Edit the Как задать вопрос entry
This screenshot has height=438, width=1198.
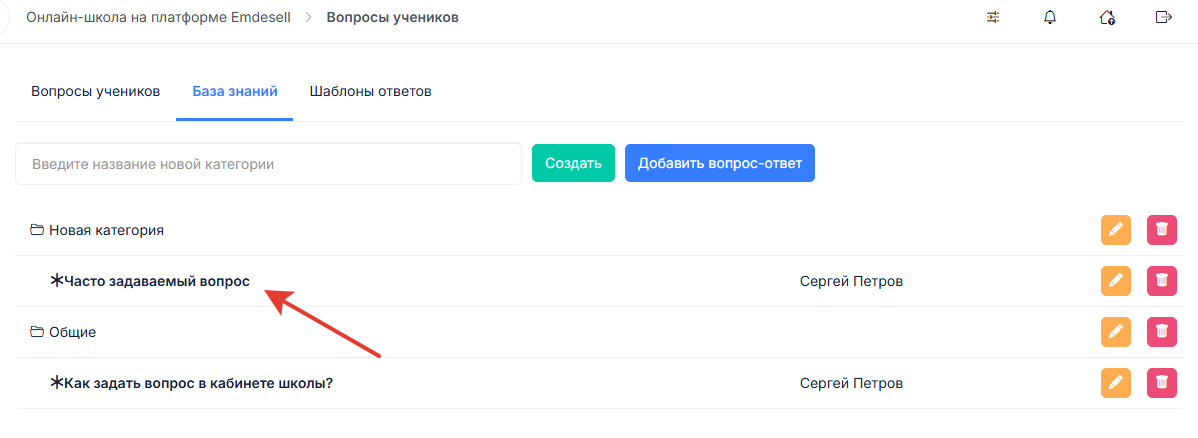pyautogui.click(x=1116, y=383)
